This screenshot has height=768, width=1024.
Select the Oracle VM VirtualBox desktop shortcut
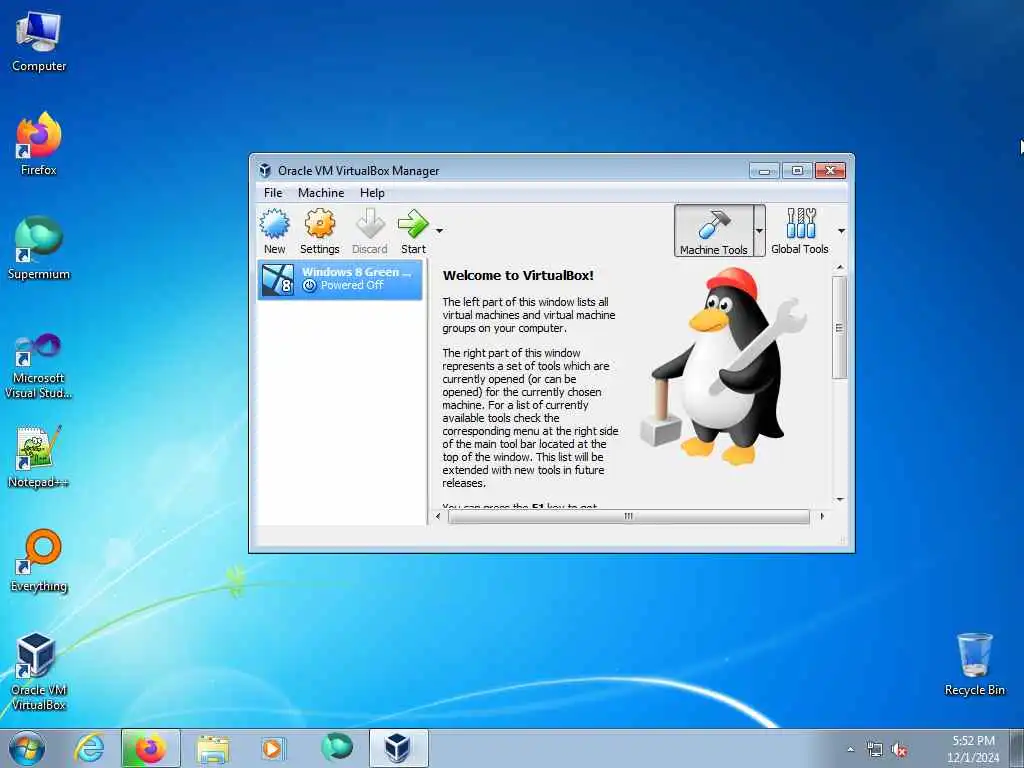point(39,672)
